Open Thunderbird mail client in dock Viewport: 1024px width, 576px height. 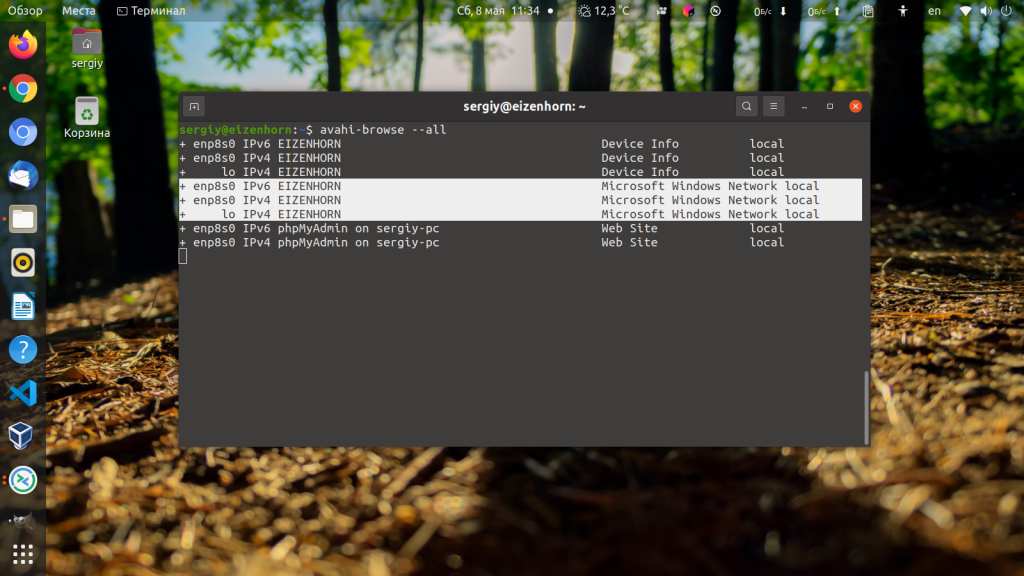pos(23,176)
